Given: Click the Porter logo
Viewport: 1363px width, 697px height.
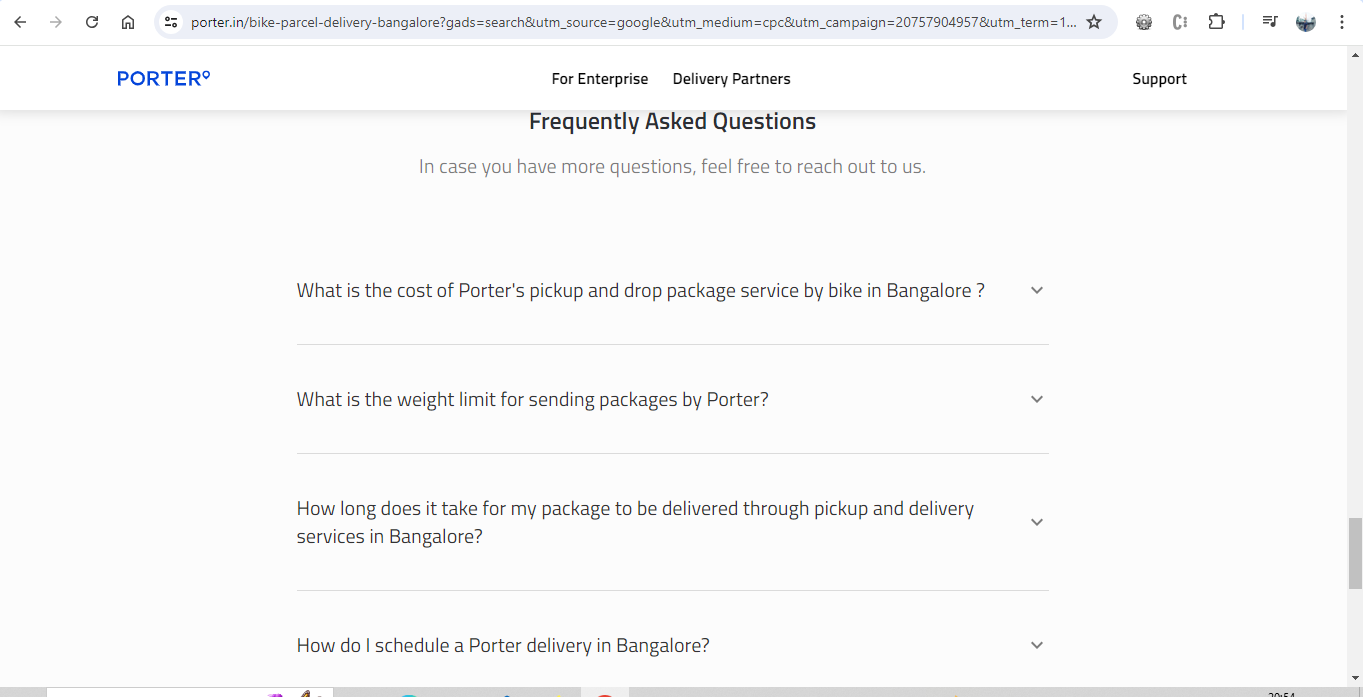Looking at the screenshot, I should [163, 79].
